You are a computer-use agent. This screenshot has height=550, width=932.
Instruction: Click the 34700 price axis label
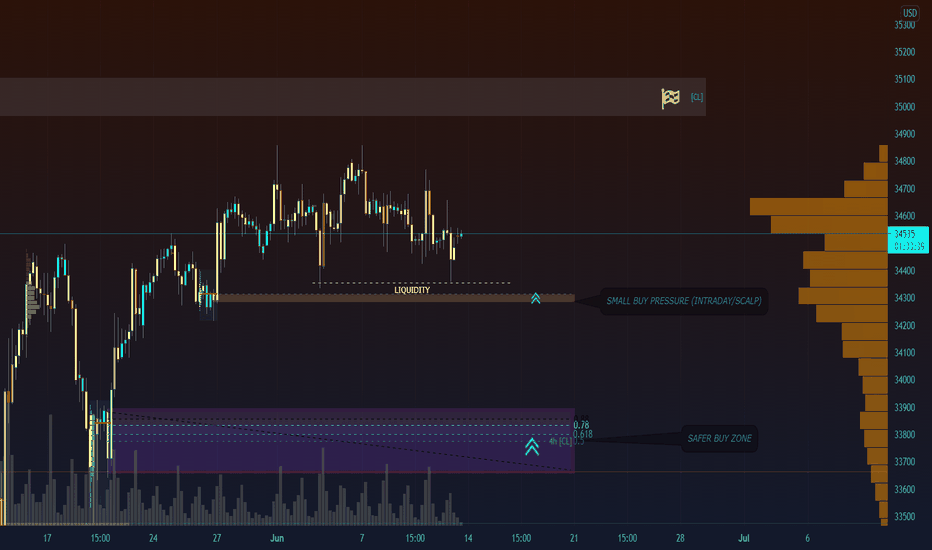coord(905,189)
